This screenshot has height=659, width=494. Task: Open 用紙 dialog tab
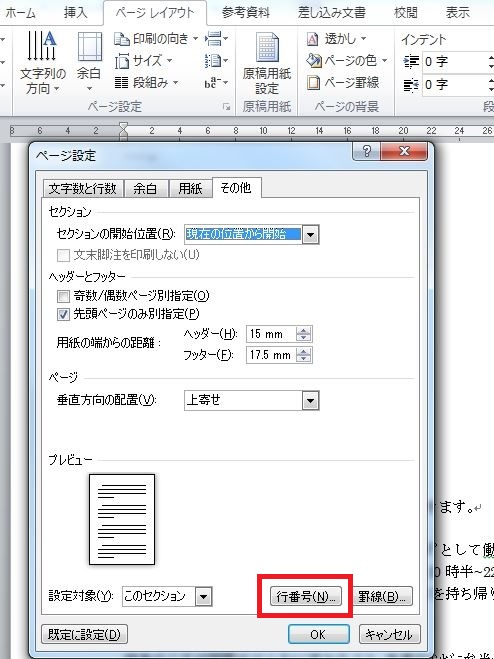[190, 188]
